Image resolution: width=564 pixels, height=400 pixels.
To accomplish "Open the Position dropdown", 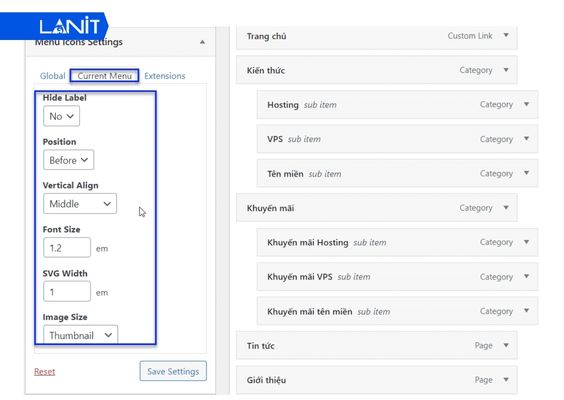I will 69,160.
